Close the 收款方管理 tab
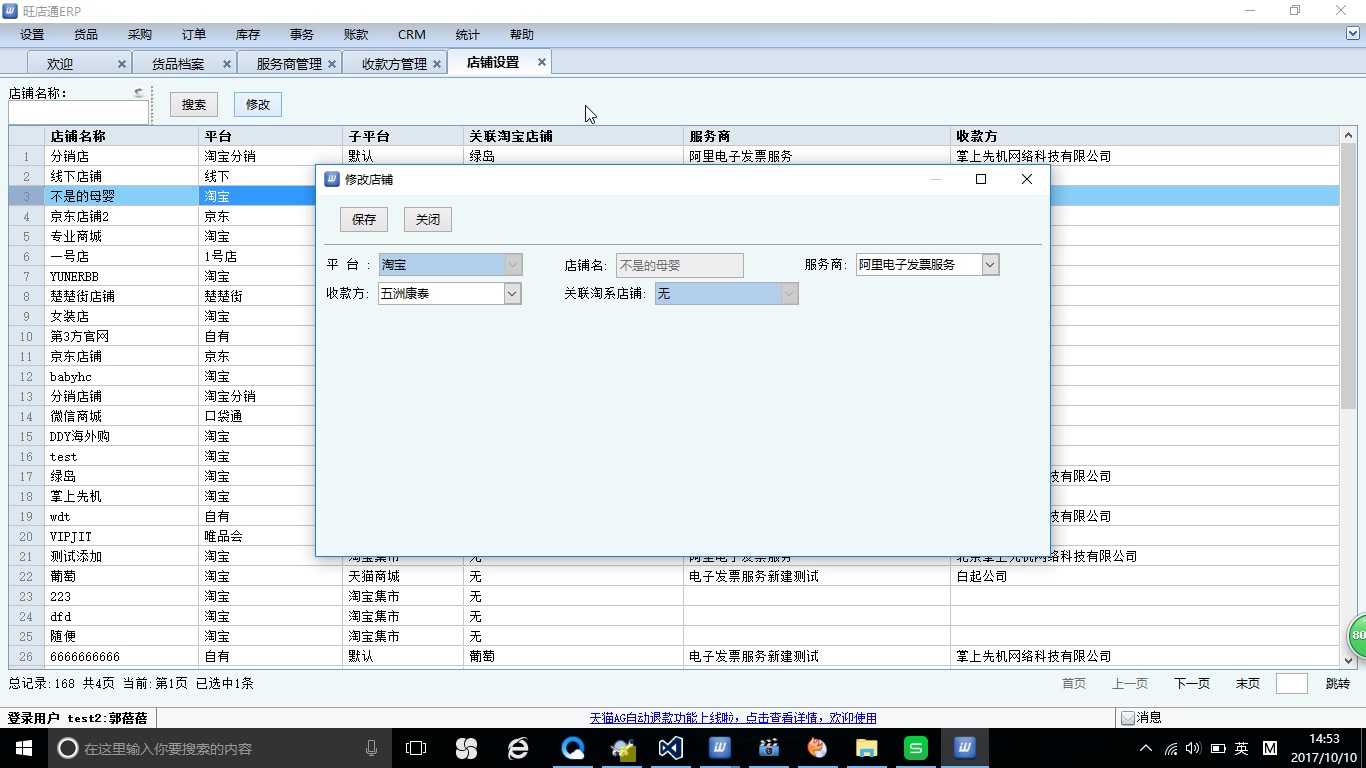This screenshot has height=768, width=1366. coord(437,64)
